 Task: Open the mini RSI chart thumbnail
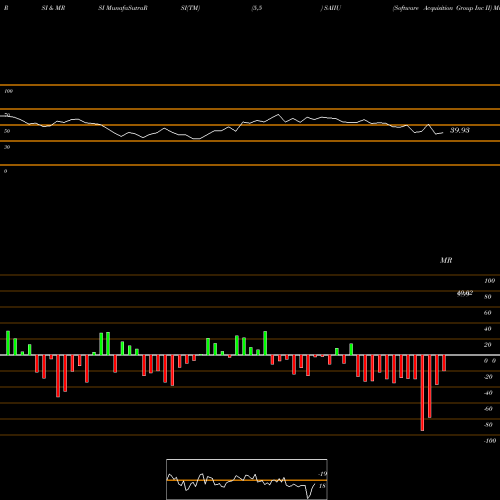(247, 479)
